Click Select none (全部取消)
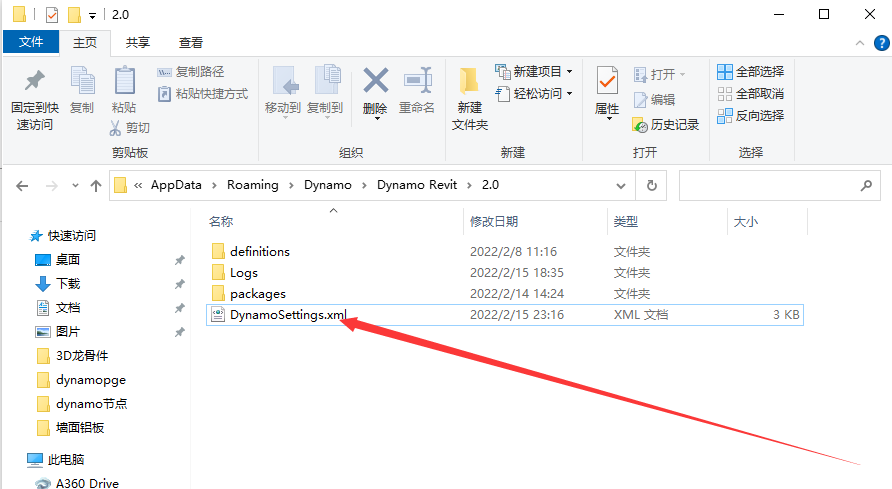 [750, 94]
